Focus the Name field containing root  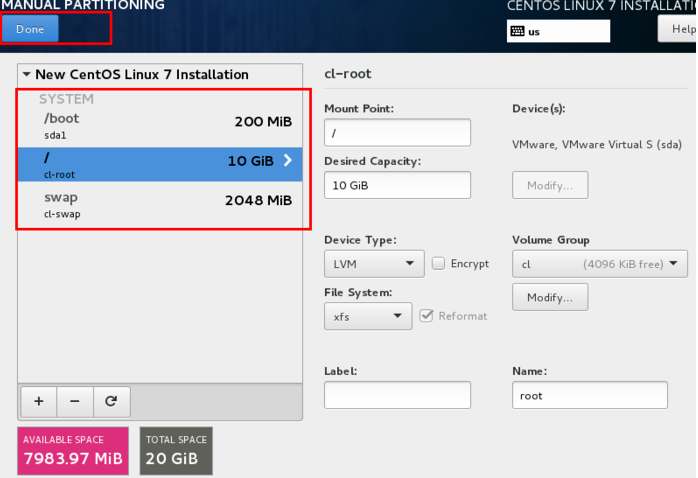coord(590,395)
